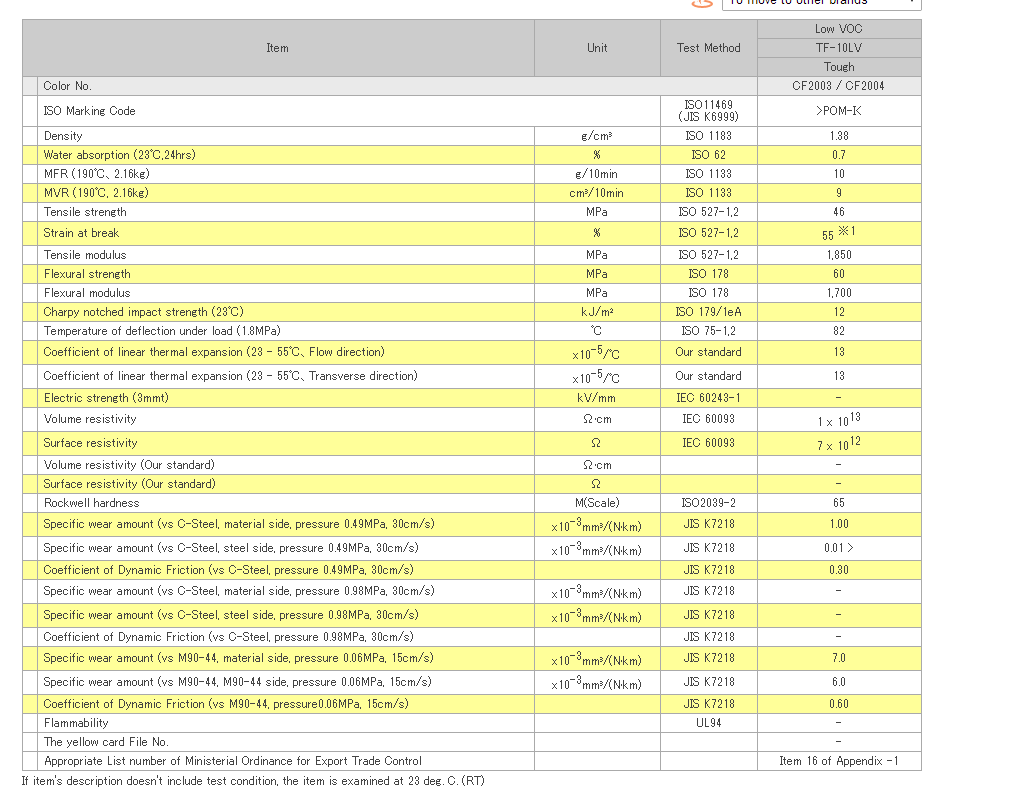Click the 'Charpy notched impact strength (23℃)' label
The width and height of the screenshot is (1011, 796).
[143, 312]
